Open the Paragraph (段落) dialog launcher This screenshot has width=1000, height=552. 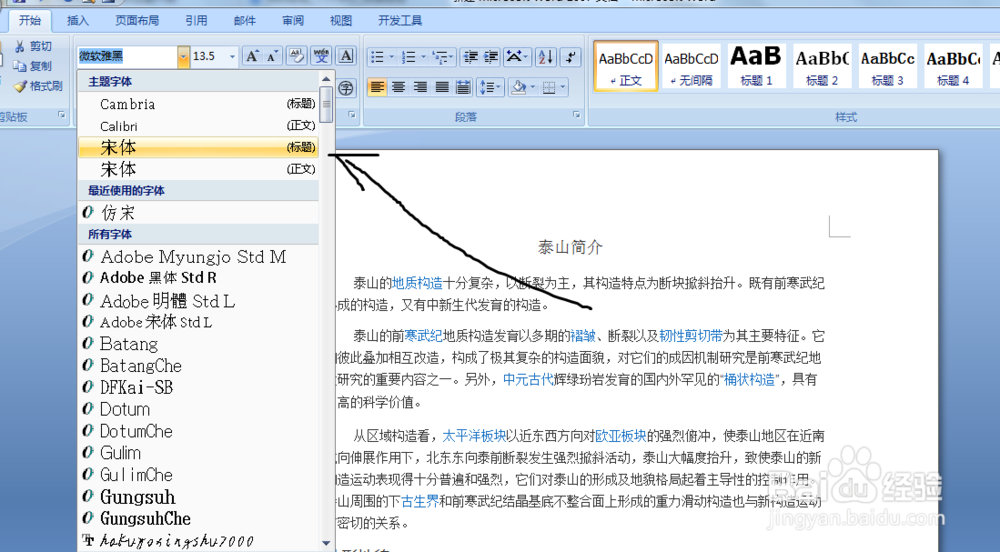tap(577, 115)
